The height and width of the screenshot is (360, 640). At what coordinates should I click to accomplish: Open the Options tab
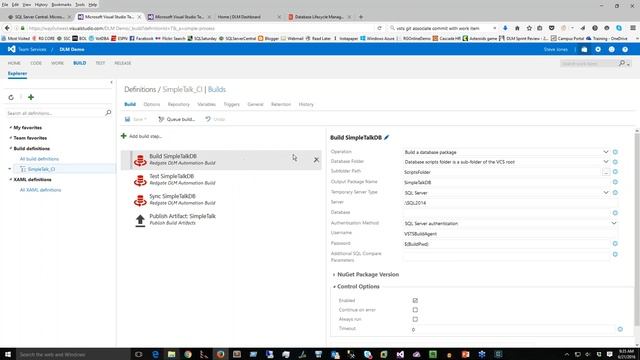152,104
